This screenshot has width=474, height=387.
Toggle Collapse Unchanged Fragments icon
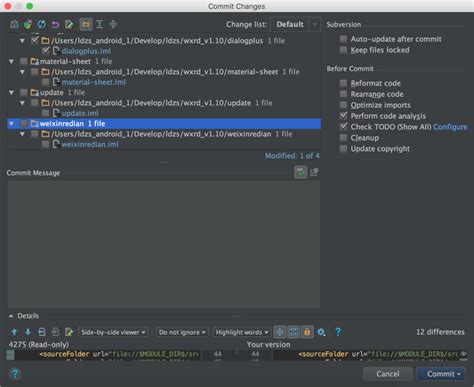click(280, 332)
